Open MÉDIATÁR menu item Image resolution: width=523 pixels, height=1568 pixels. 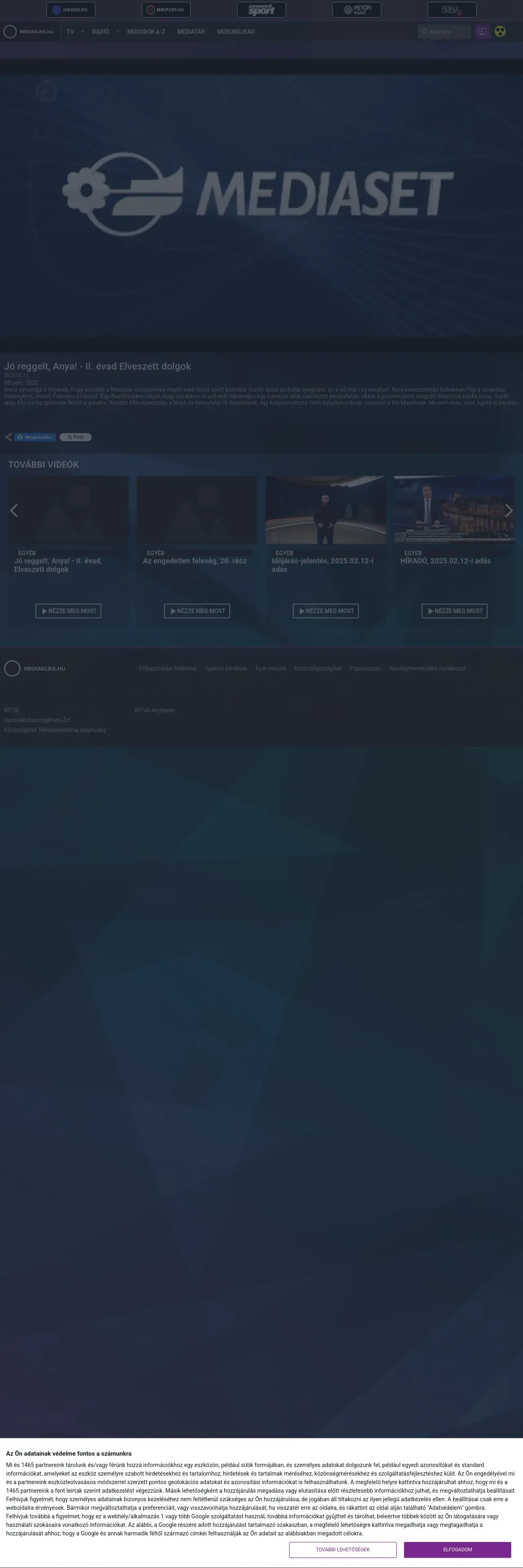point(191,32)
